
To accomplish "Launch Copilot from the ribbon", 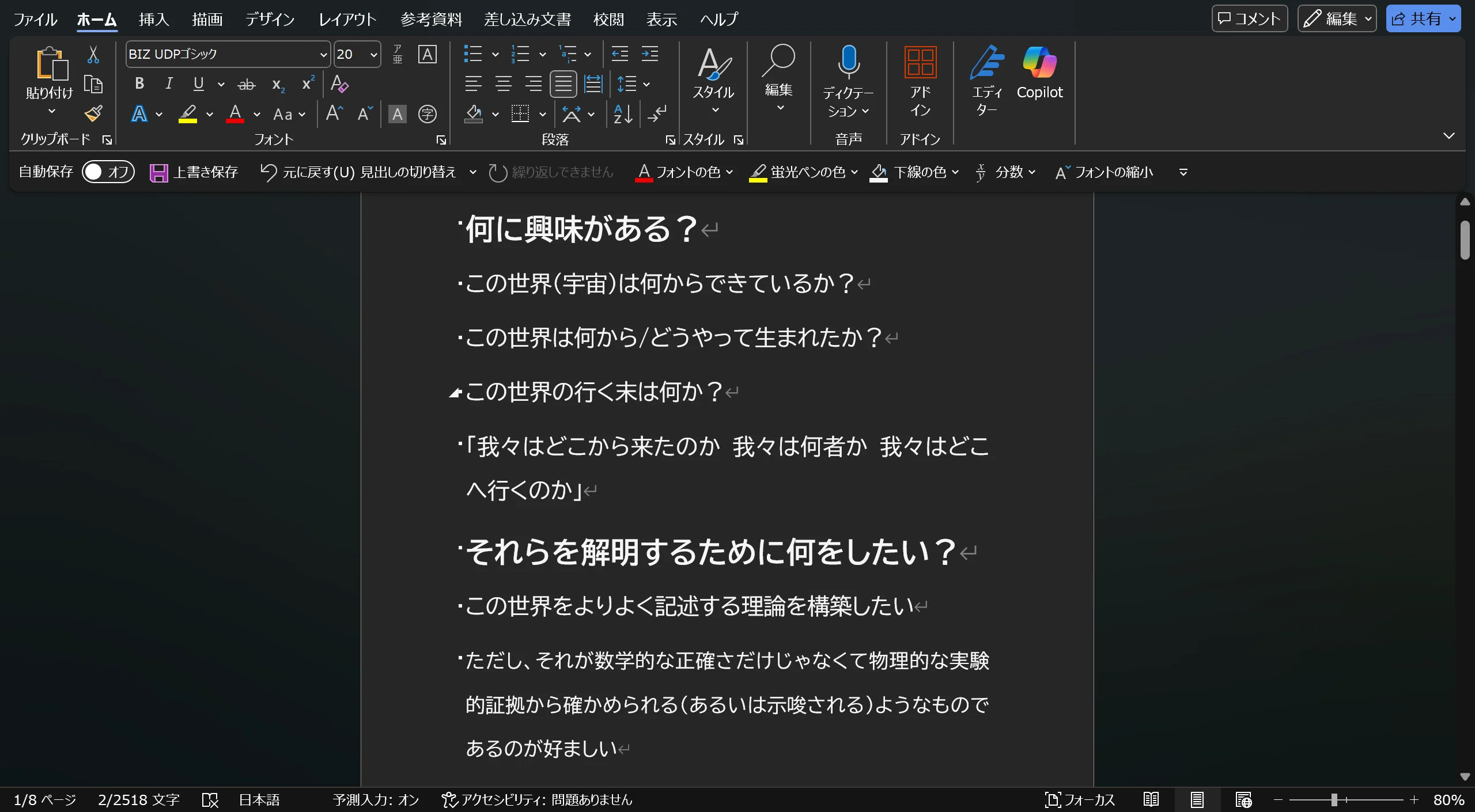I will pos(1039,74).
